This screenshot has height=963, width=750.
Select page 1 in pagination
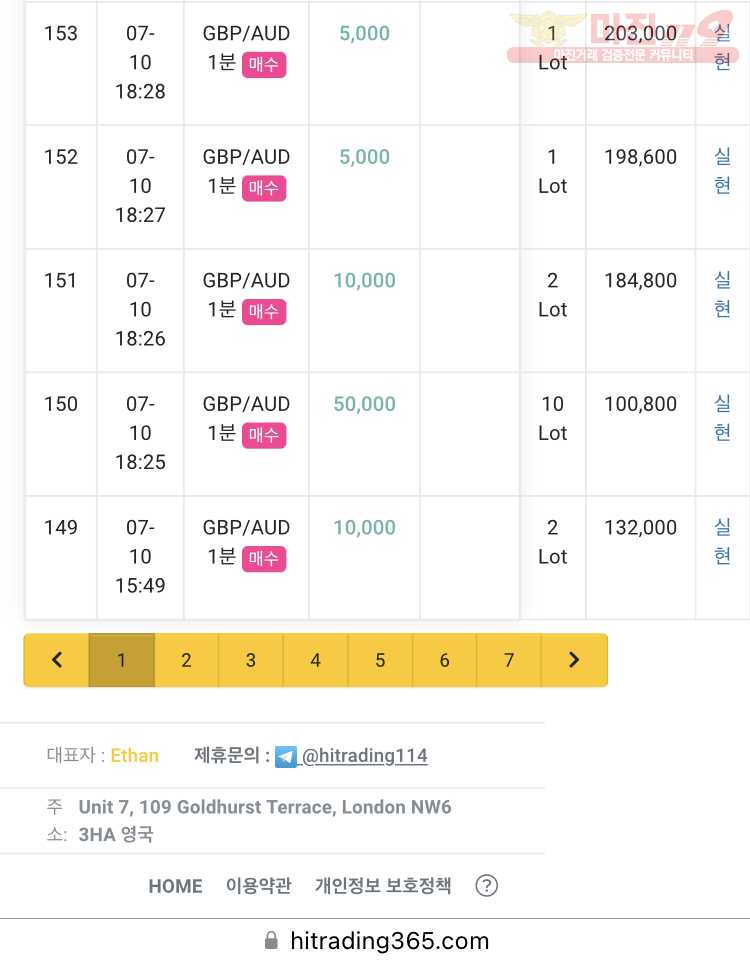122,660
